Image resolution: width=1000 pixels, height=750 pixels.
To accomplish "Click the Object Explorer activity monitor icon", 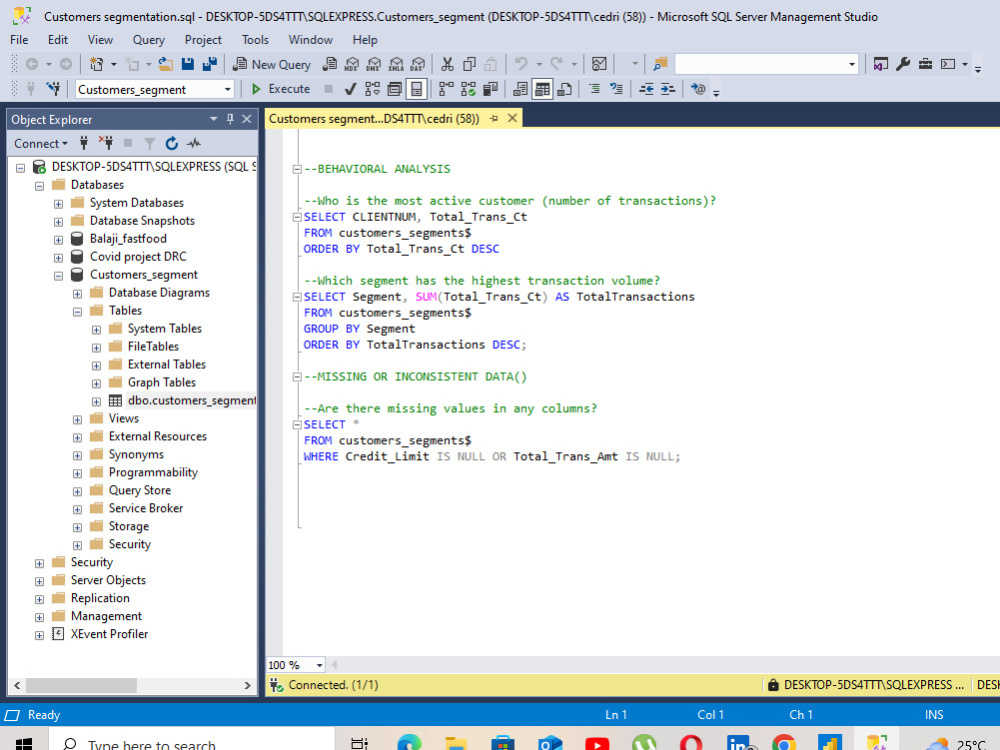I will tap(194, 143).
